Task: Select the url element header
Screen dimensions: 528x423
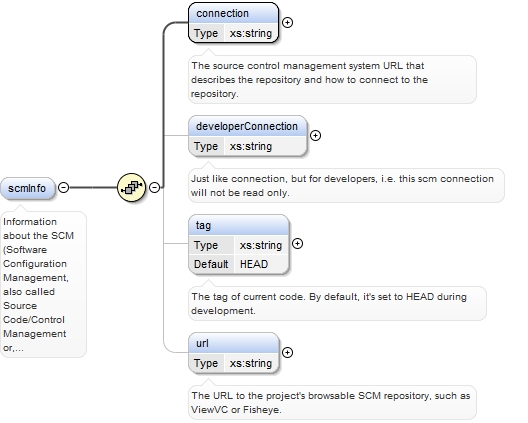Action: pos(234,344)
